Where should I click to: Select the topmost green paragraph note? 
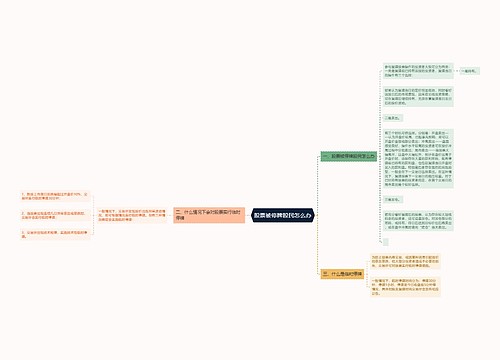(418, 71)
